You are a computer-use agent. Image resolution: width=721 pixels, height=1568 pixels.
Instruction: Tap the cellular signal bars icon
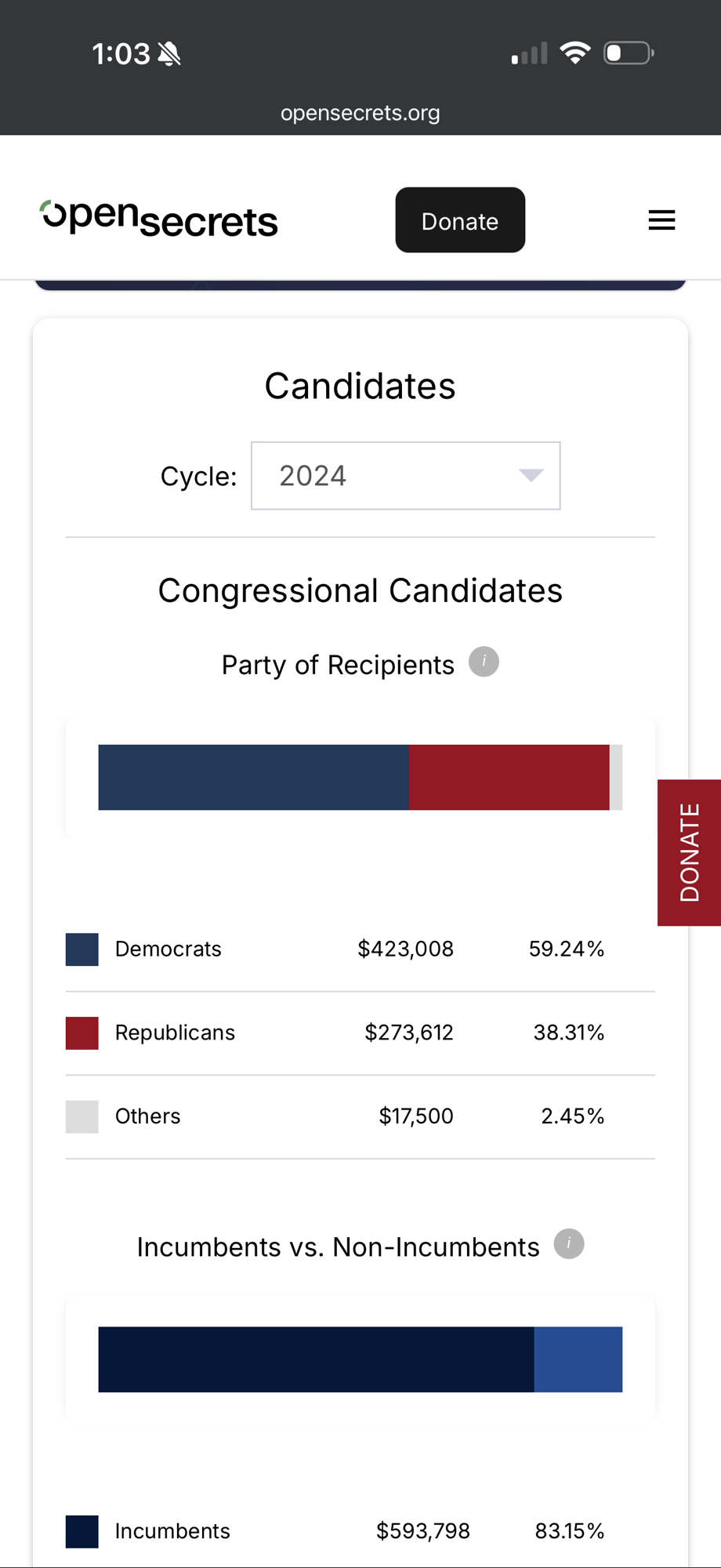[529, 54]
